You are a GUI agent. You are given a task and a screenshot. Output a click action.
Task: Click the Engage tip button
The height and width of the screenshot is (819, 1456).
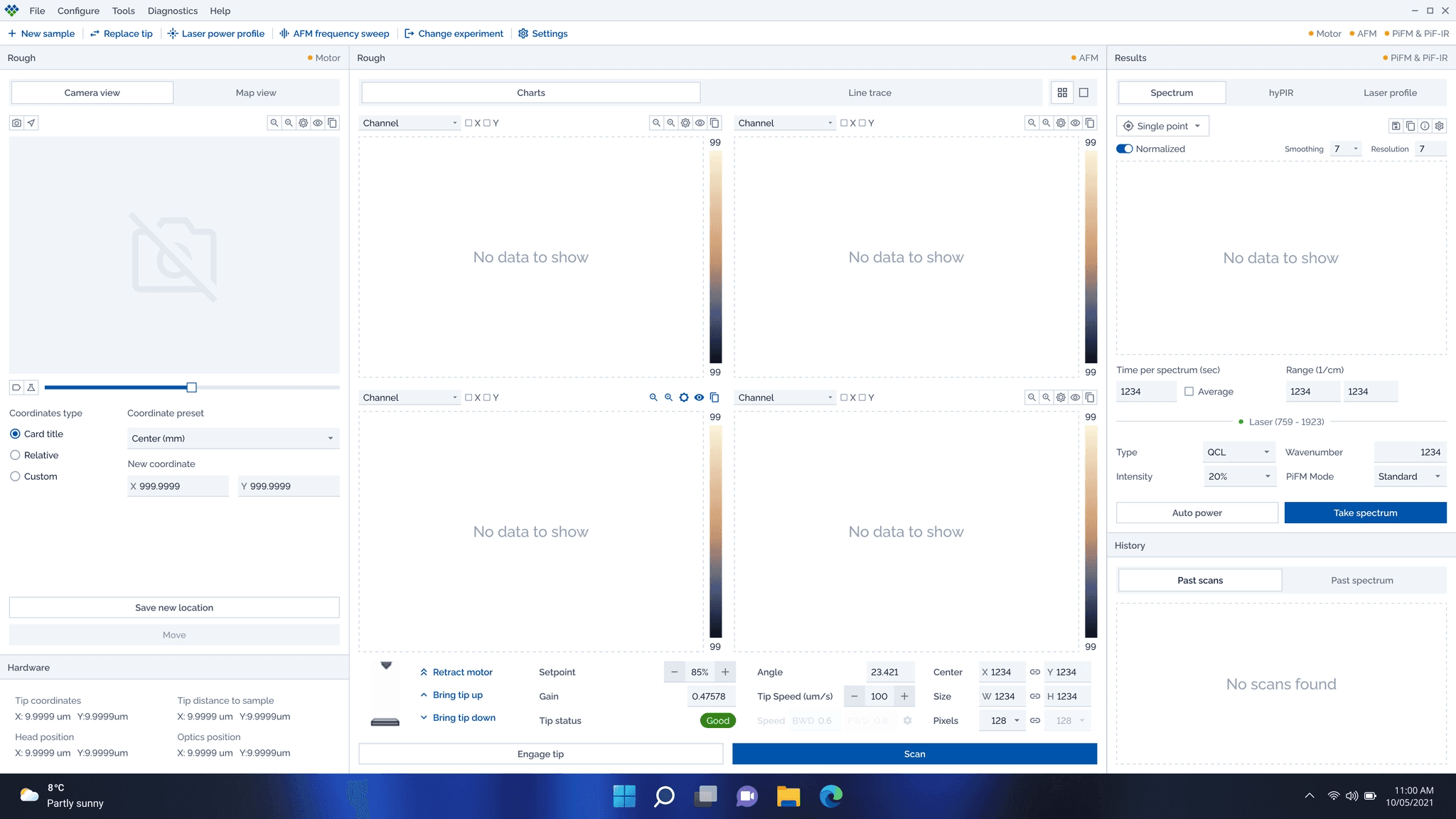tap(540, 754)
